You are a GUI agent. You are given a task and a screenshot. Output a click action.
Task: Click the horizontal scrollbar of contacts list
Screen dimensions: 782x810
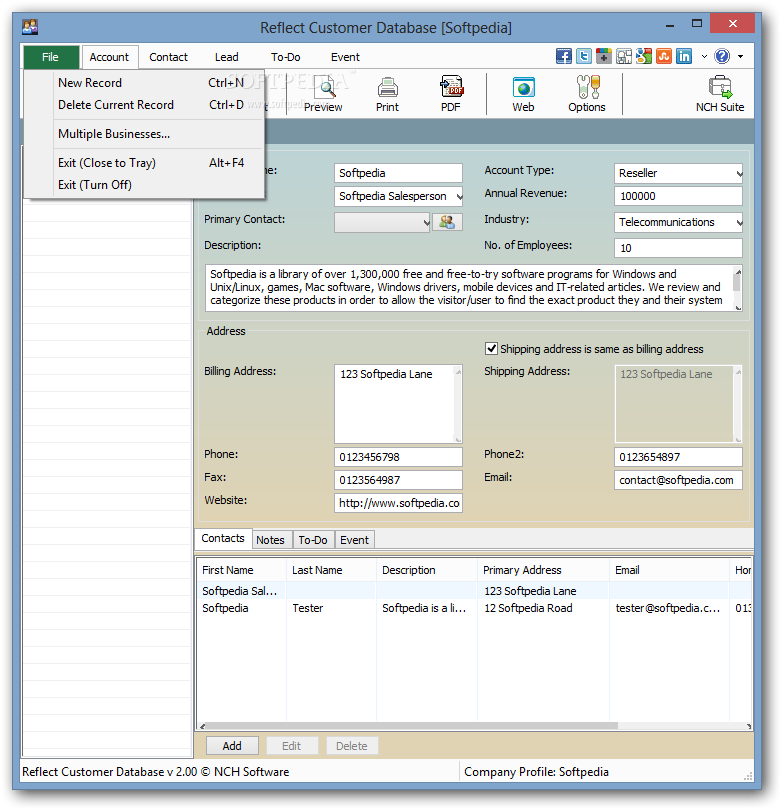(474, 726)
